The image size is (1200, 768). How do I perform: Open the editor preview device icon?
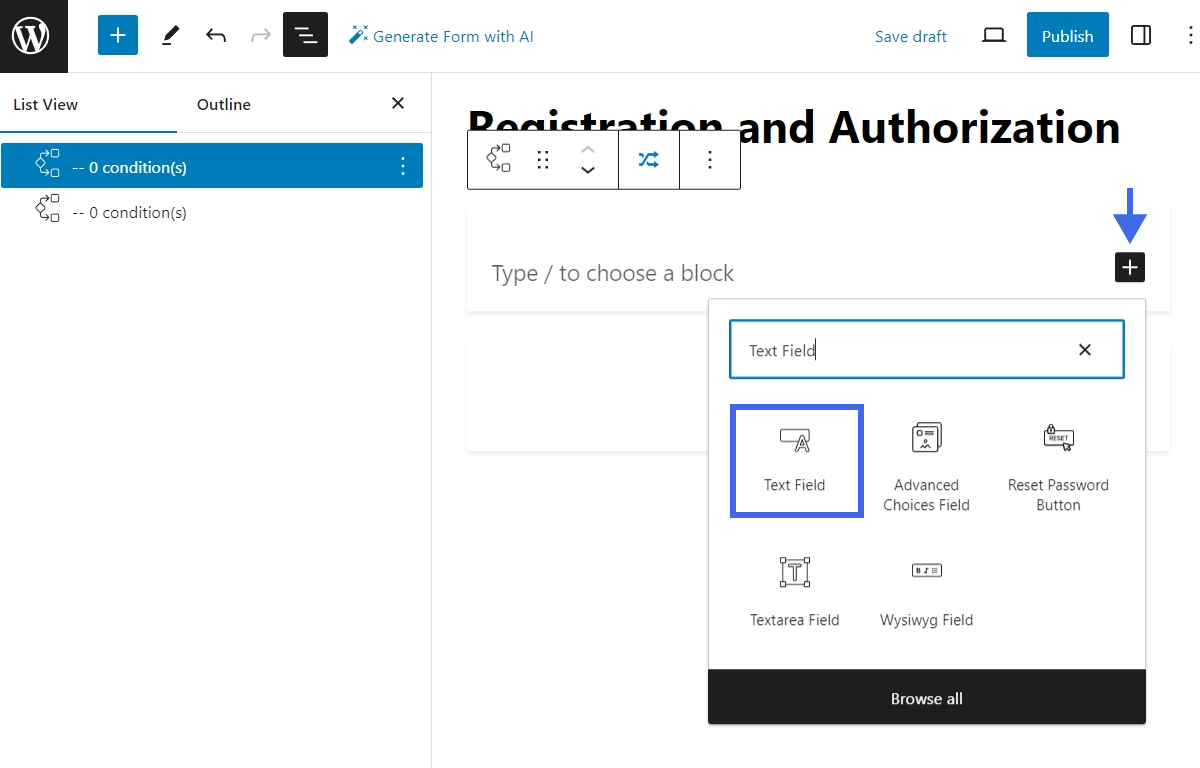993,35
